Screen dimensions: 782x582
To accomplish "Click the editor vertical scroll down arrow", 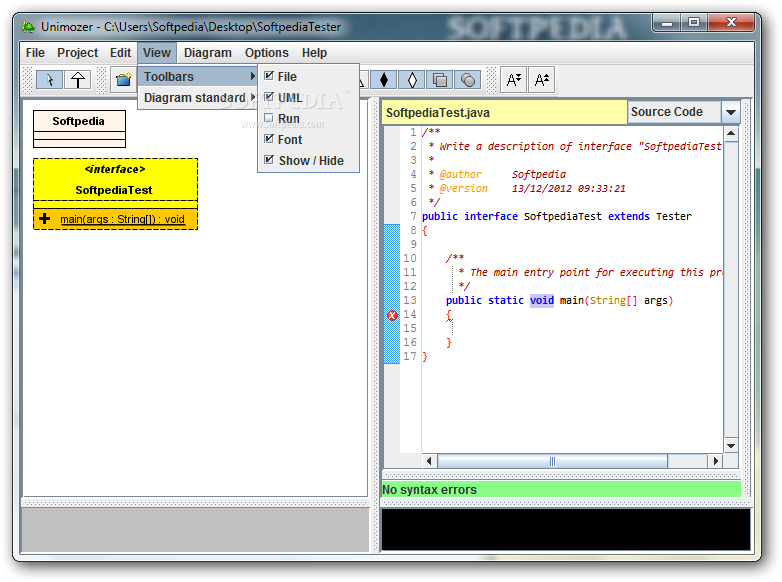I will coord(731,446).
